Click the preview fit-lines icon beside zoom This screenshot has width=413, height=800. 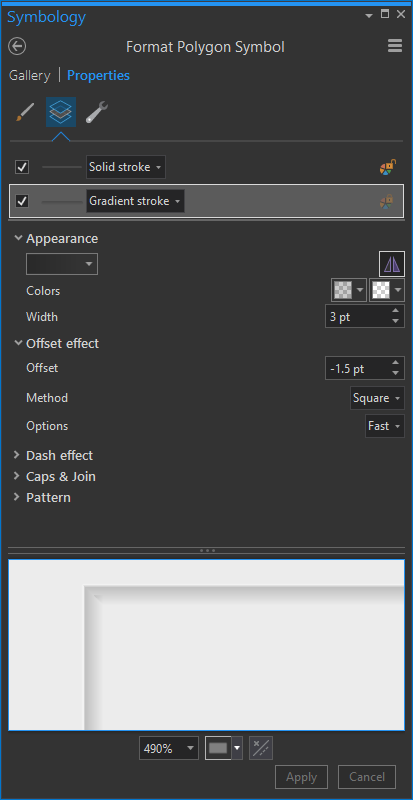(x=261, y=748)
